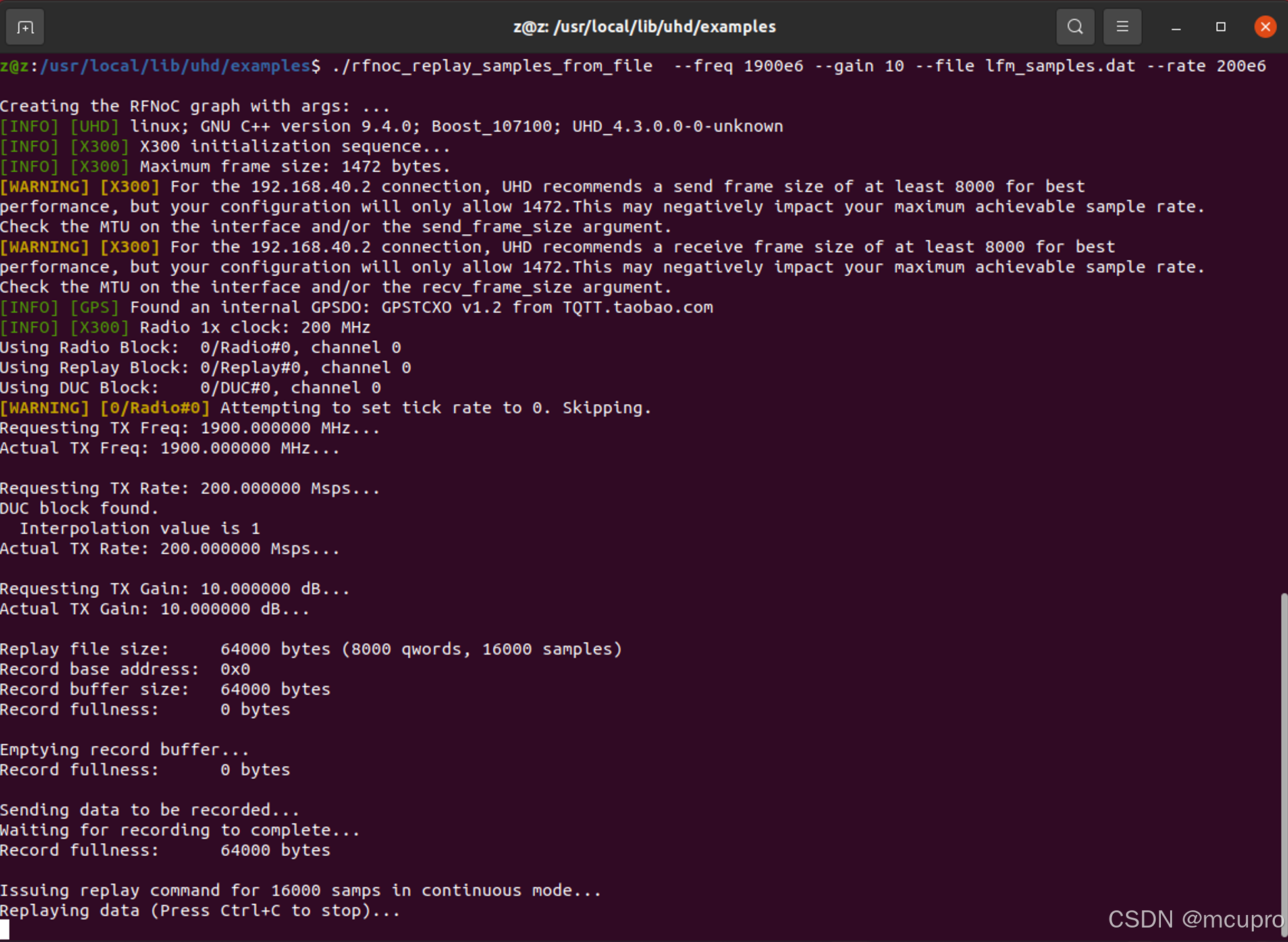This screenshot has height=942, width=1288.
Task: Click the orange close window icon
Action: 1264,26
